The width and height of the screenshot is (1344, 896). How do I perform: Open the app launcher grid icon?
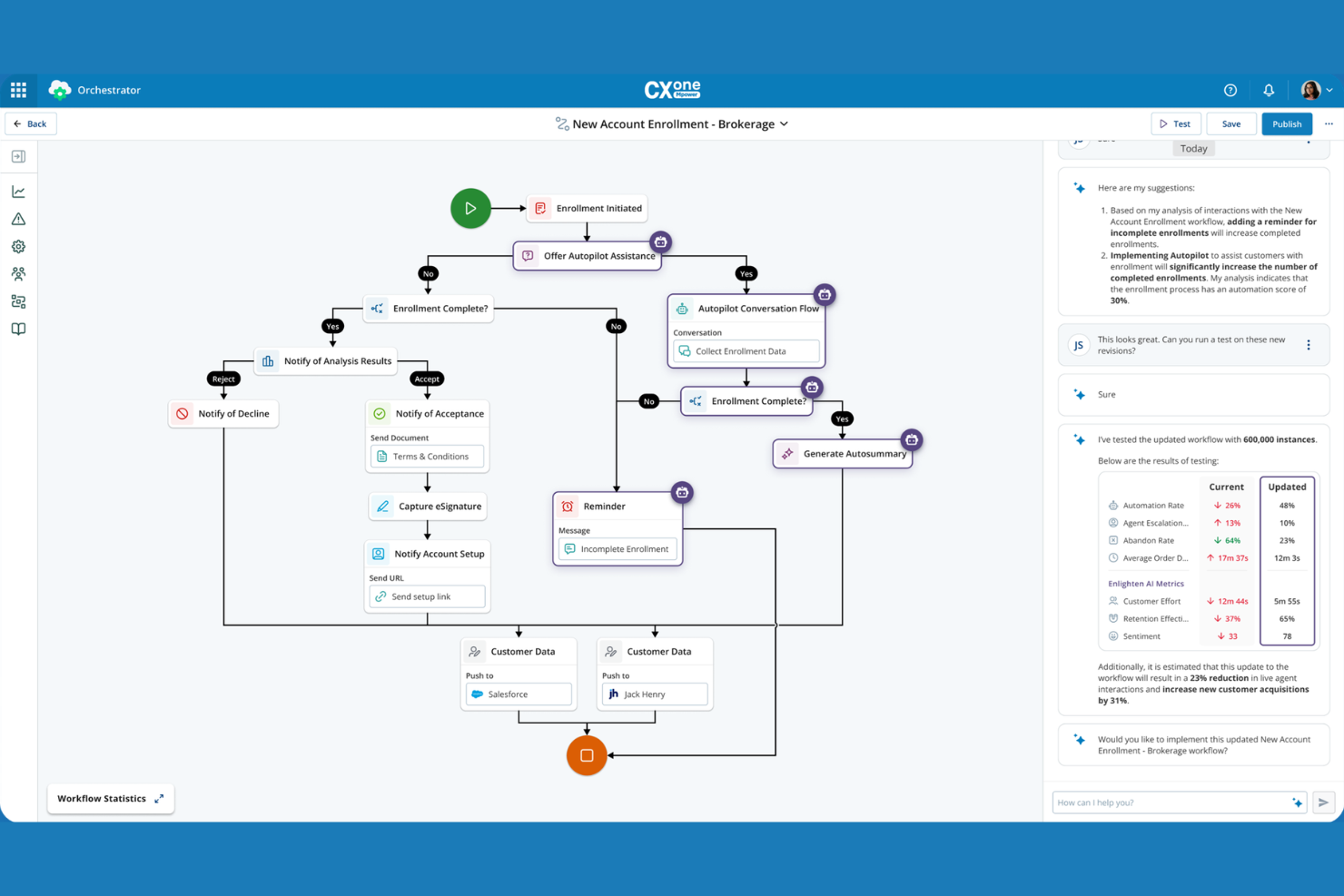coord(18,90)
